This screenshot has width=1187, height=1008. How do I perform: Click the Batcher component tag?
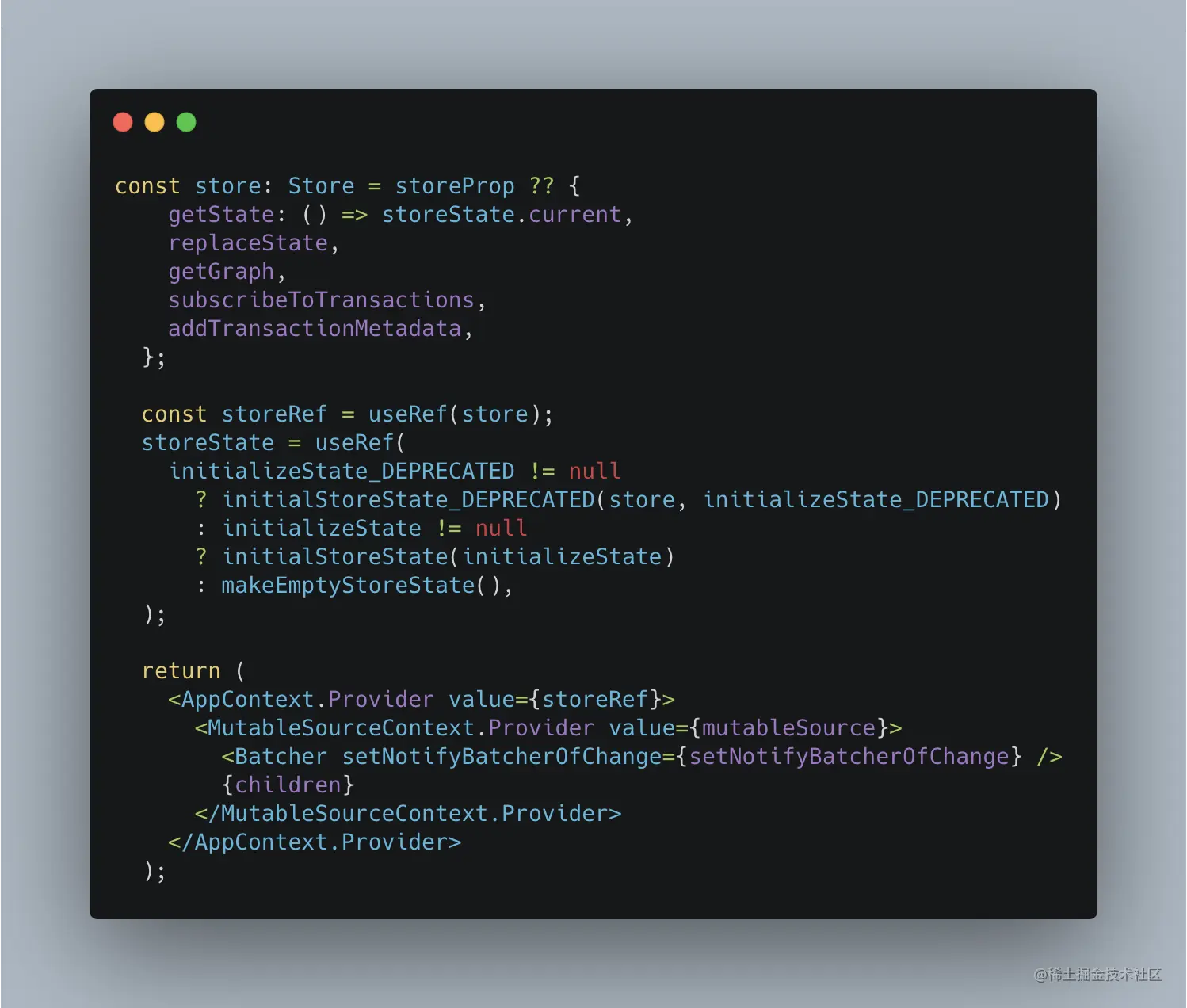pyautogui.click(x=274, y=757)
